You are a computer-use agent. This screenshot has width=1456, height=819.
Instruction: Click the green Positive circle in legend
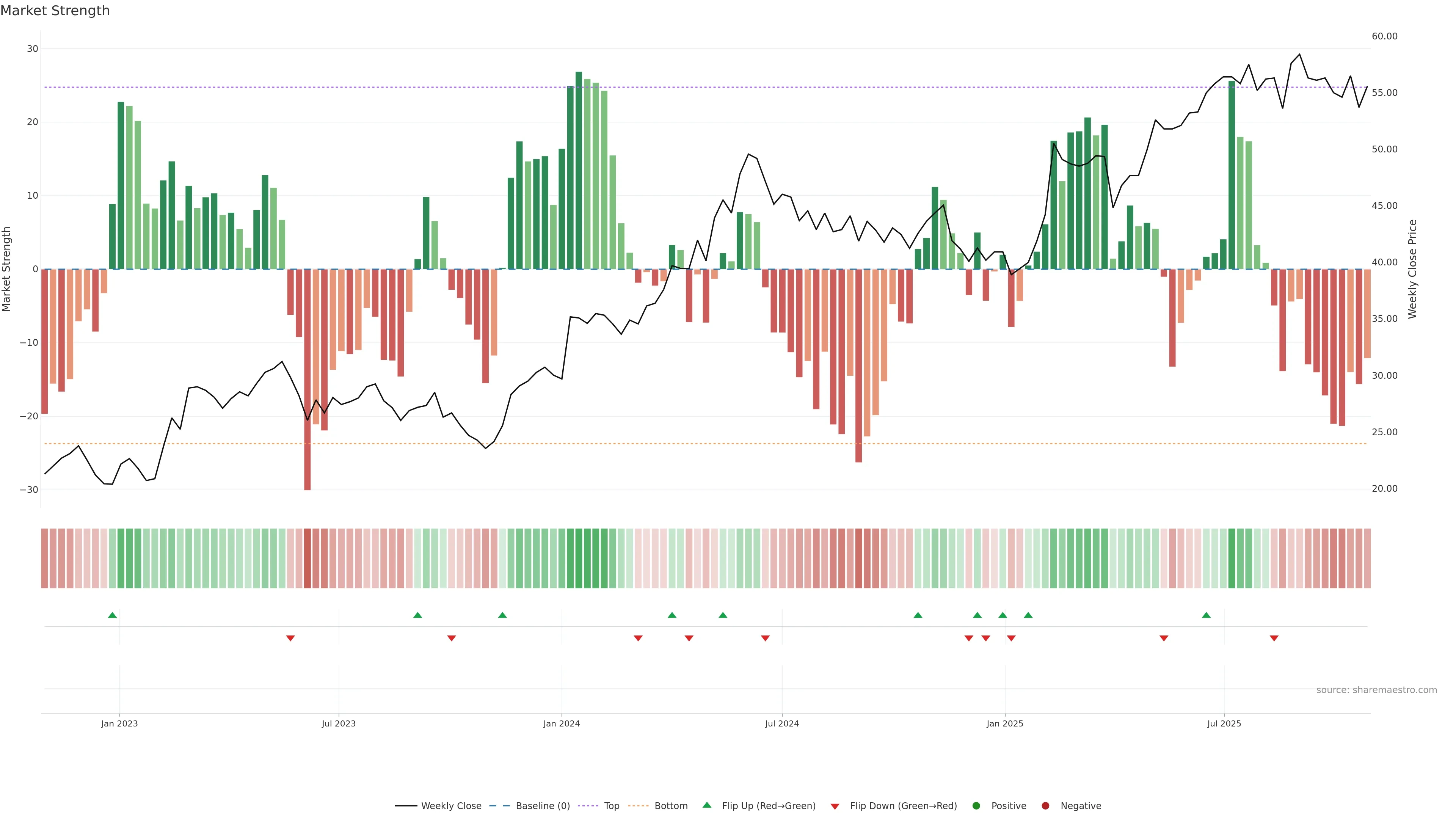(976, 806)
